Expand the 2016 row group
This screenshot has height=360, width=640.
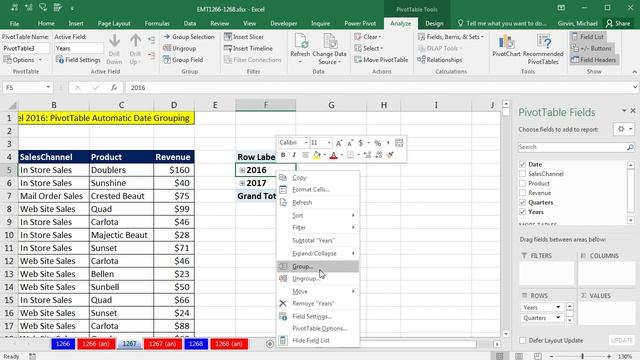(x=242, y=170)
